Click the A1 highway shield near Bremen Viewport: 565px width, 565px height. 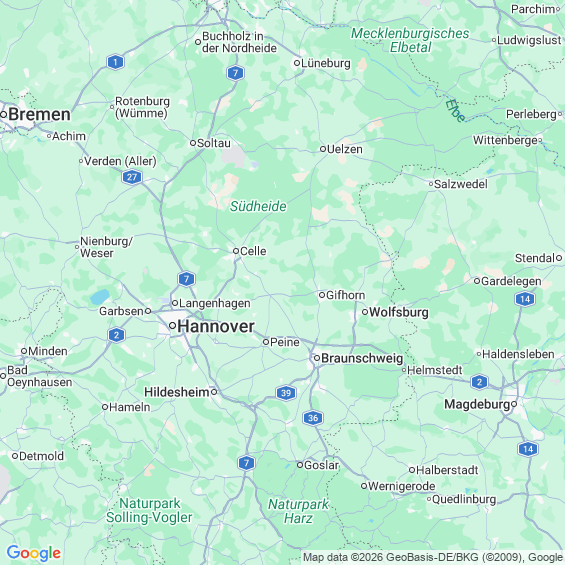[x=115, y=62]
